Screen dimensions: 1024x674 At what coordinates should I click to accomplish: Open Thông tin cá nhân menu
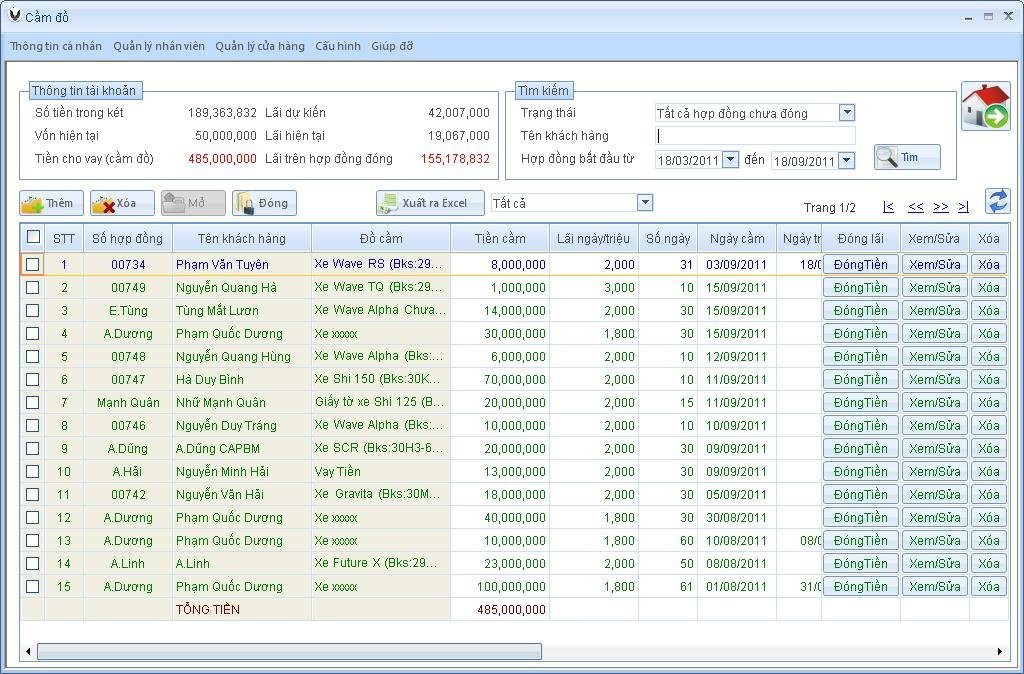pos(56,46)
